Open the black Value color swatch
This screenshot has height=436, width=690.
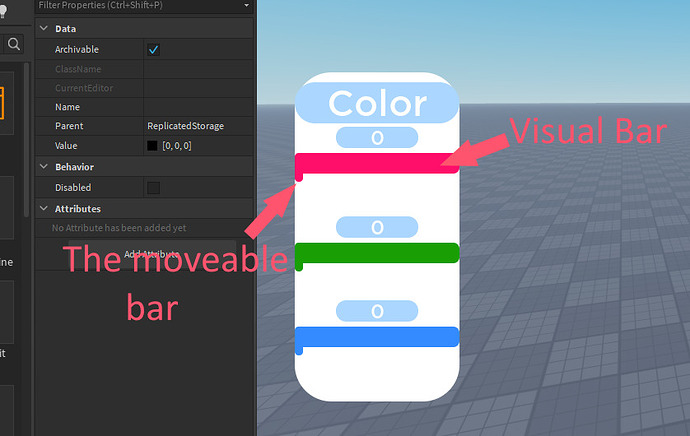[x=152, y=146]
